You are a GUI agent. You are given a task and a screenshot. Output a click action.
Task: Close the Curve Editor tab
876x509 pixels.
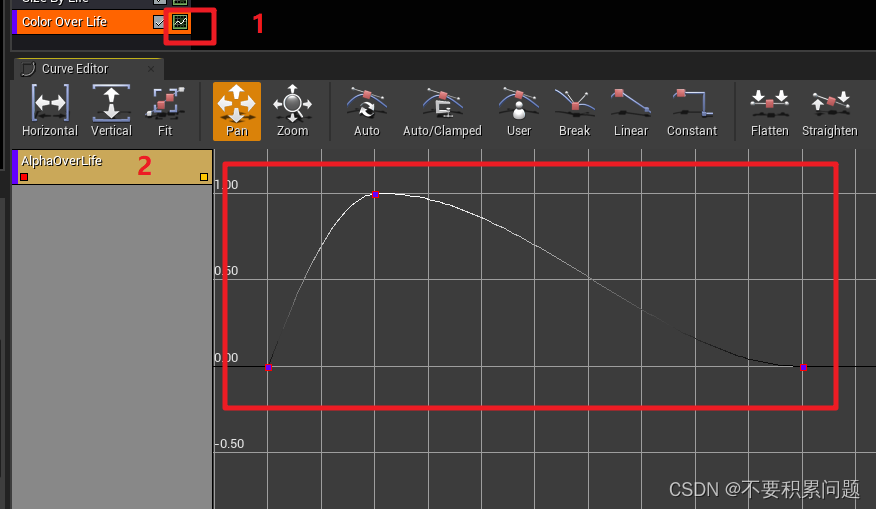[x=151, y=69]
